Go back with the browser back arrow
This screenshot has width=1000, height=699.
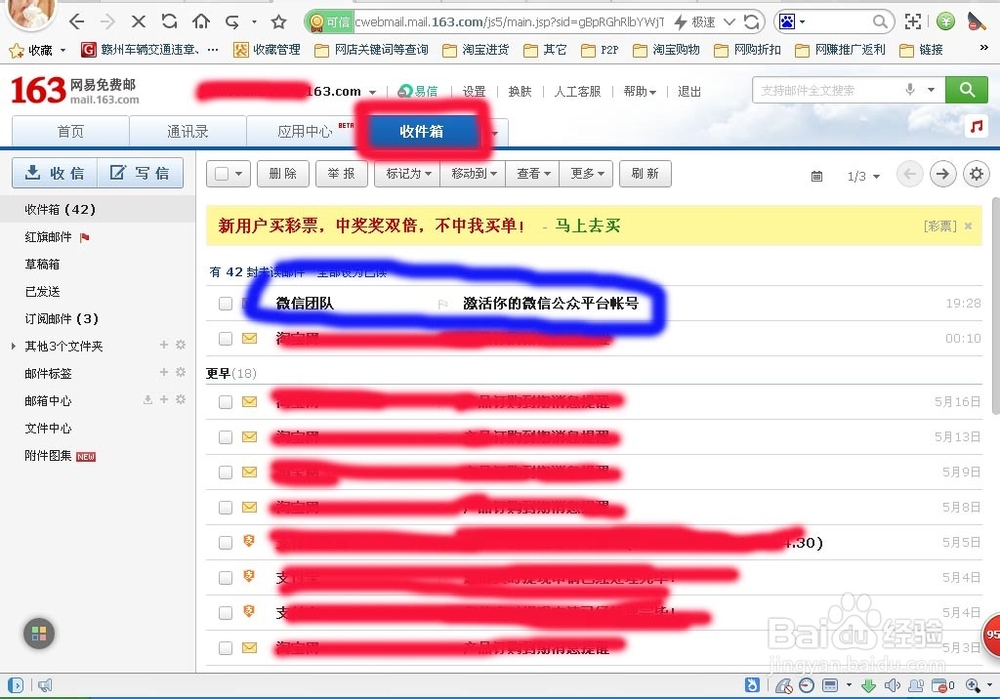77,22
